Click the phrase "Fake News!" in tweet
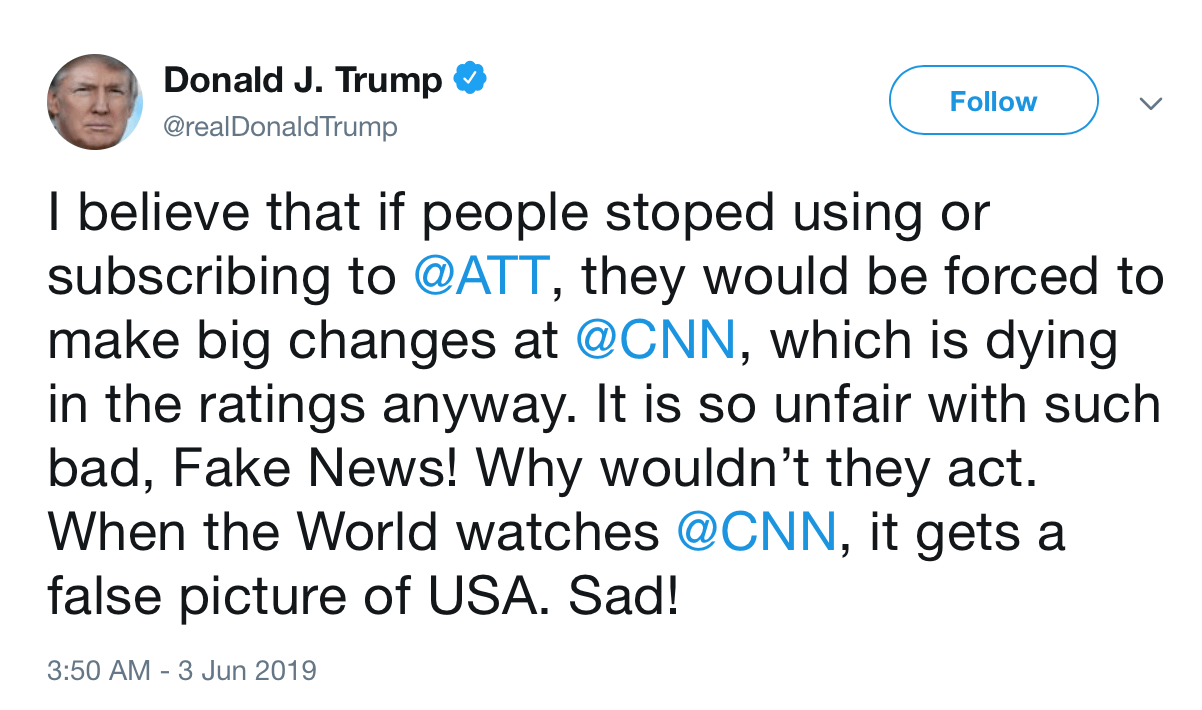 click(312, 469)
